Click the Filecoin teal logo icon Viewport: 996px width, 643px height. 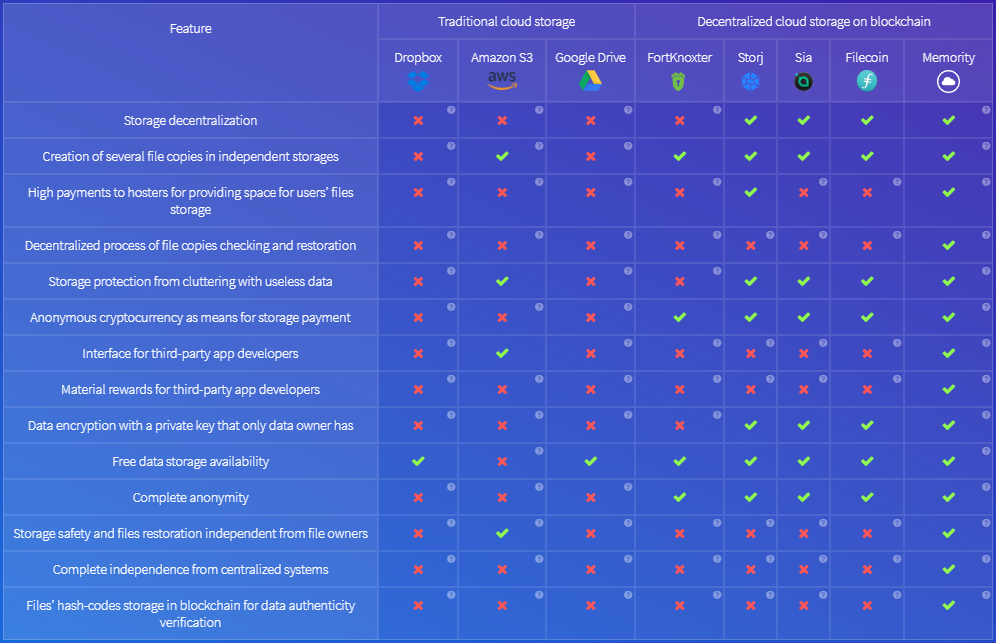pos(866,81)
